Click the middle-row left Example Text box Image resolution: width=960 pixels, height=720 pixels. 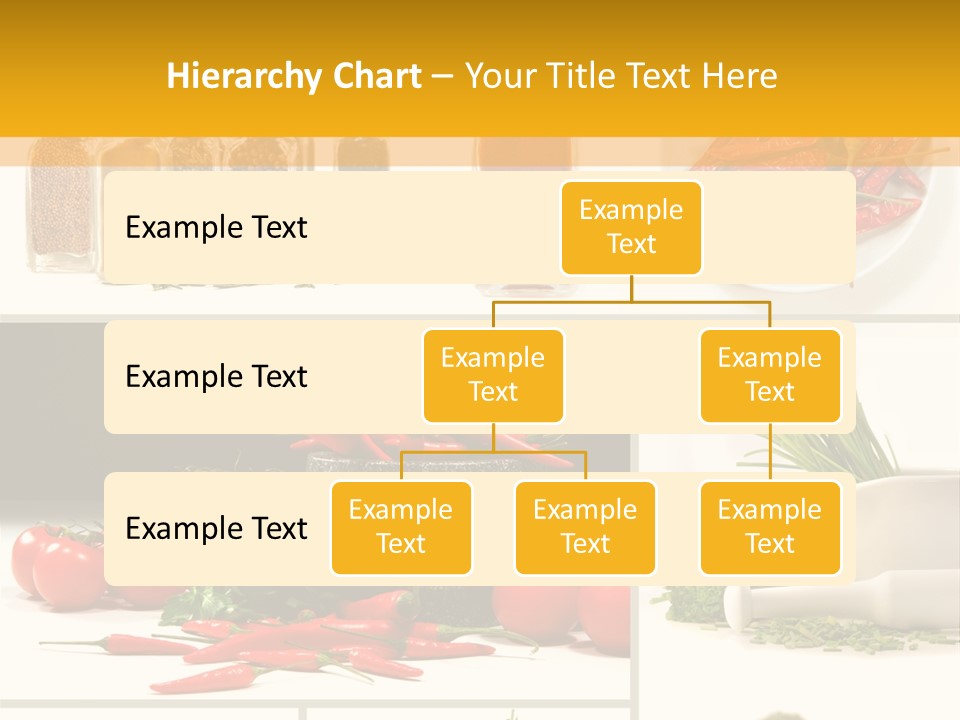(493, 375)
